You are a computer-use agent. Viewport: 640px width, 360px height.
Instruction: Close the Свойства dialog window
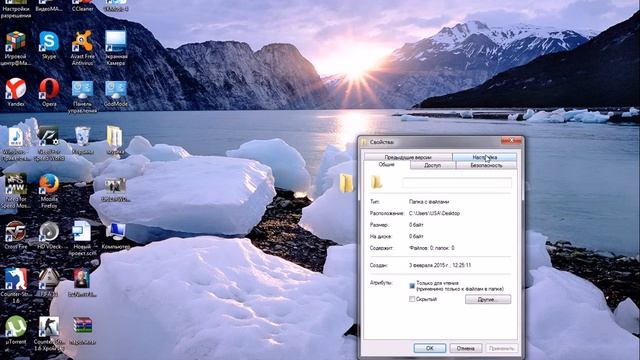511,141
